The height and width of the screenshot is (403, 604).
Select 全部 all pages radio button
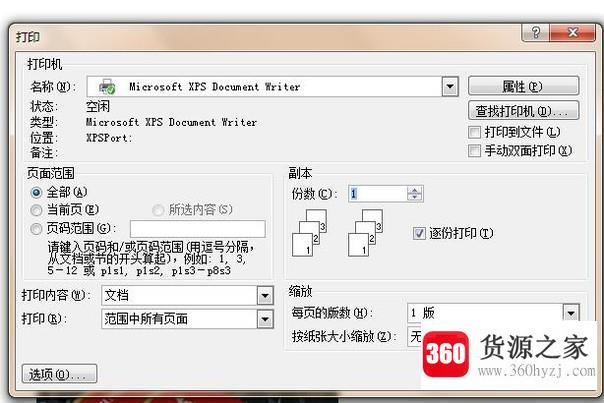pos(36,192)
